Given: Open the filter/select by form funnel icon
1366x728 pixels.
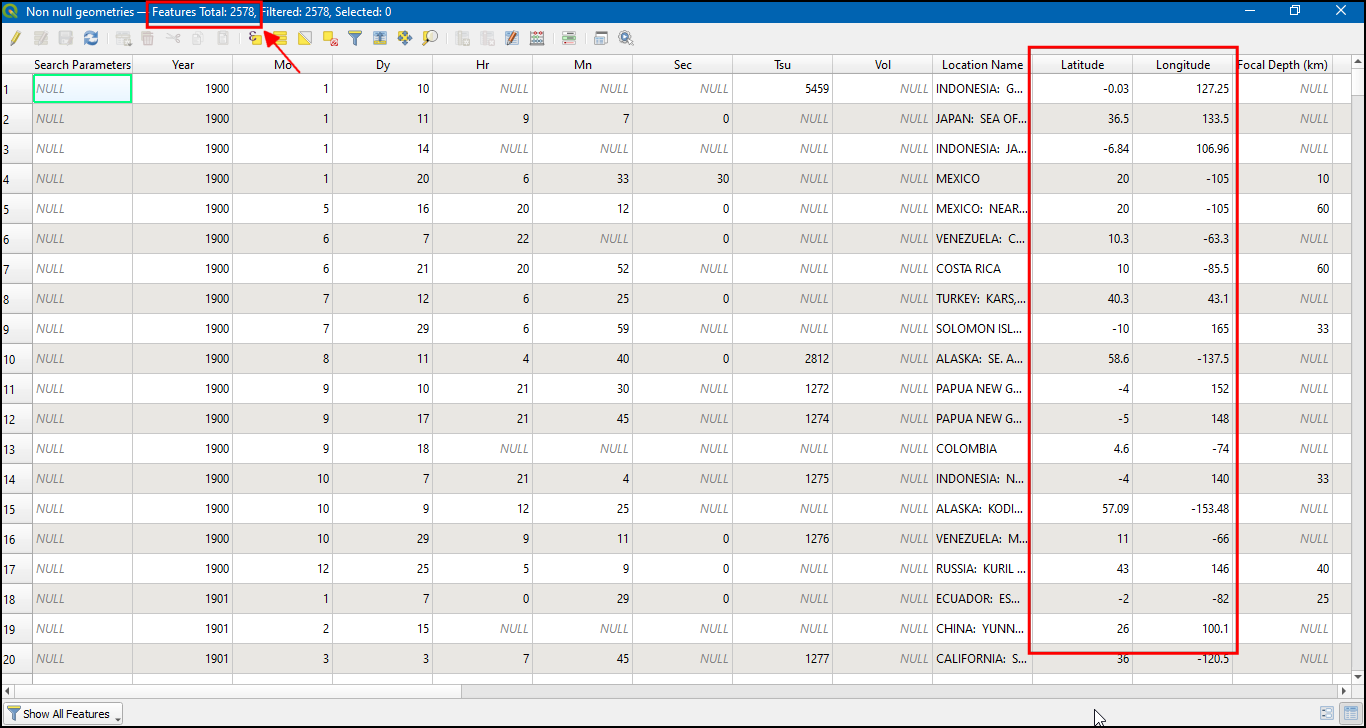Looking at the screenshot, I should point(355,39).
